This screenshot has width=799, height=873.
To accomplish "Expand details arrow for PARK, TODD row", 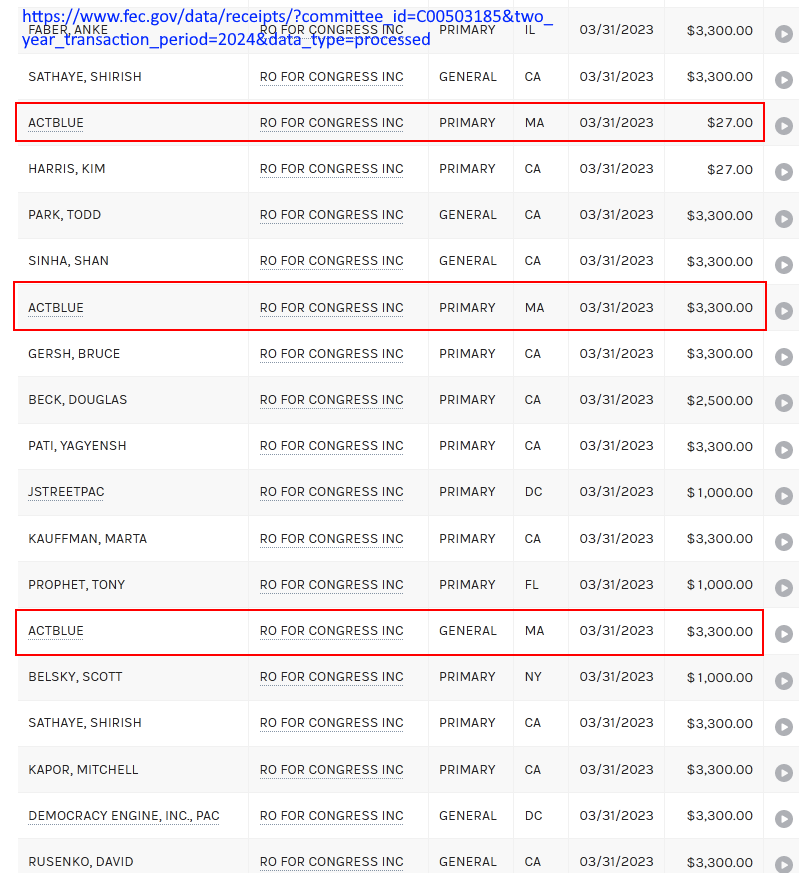I will pyautogui.click(x=783, y=219).
